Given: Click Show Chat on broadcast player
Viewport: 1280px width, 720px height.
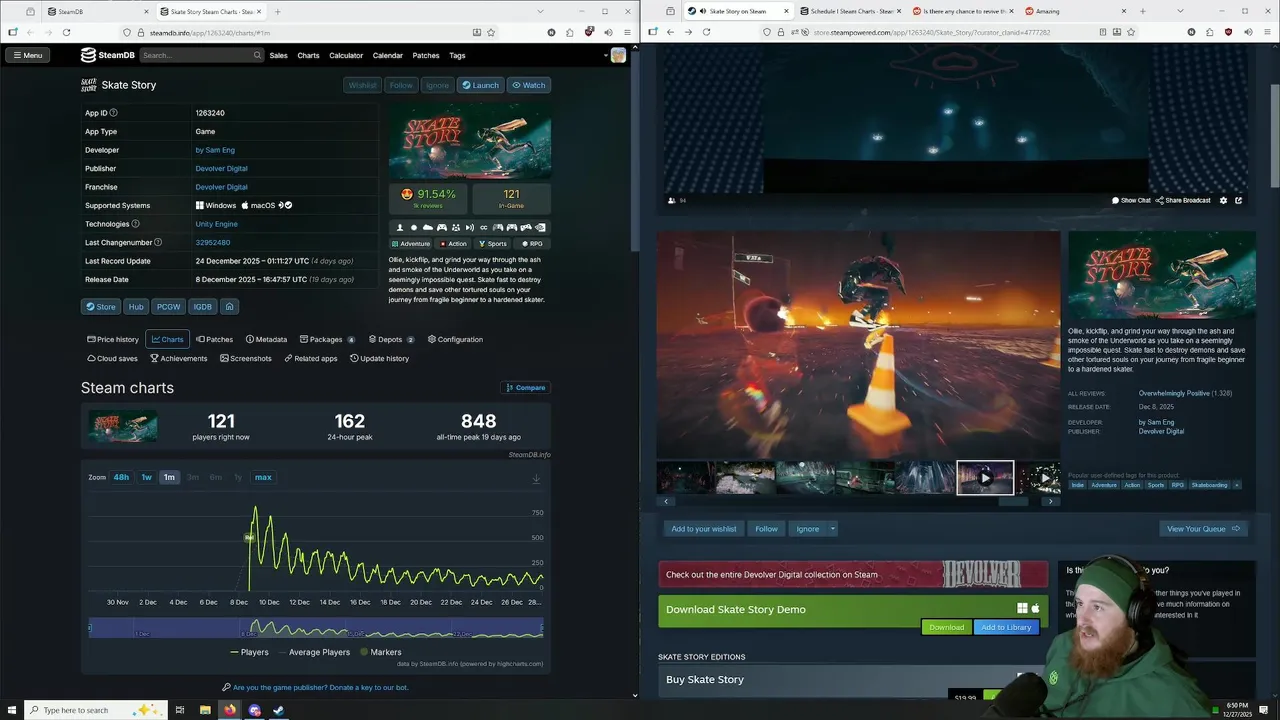Looking at the screenshot, I should 1132,200.
